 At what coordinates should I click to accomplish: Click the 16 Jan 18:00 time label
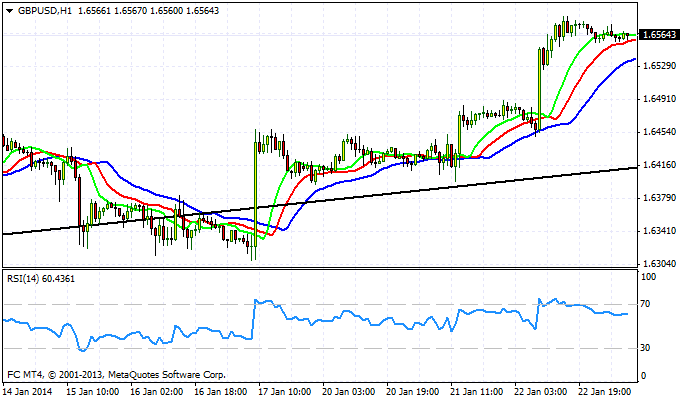(x=221, y=392)
